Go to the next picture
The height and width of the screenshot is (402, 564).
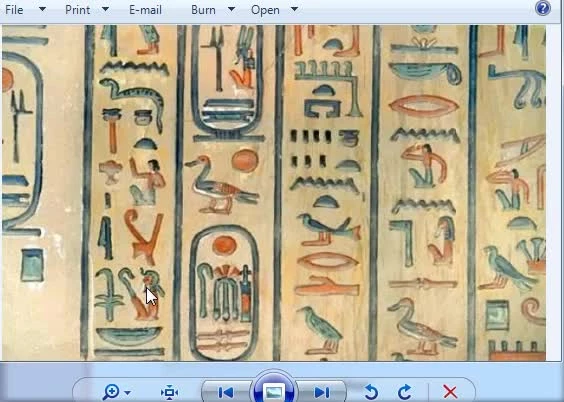(321, 392)
